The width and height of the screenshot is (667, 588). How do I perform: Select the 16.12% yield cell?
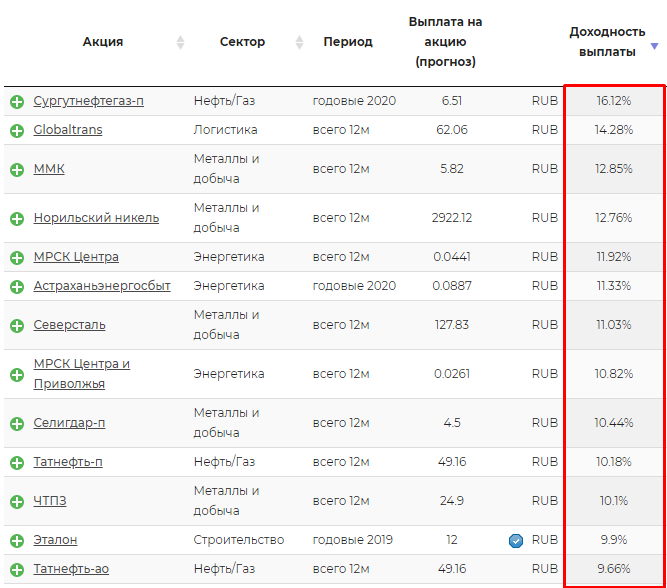tap(614, 101)
